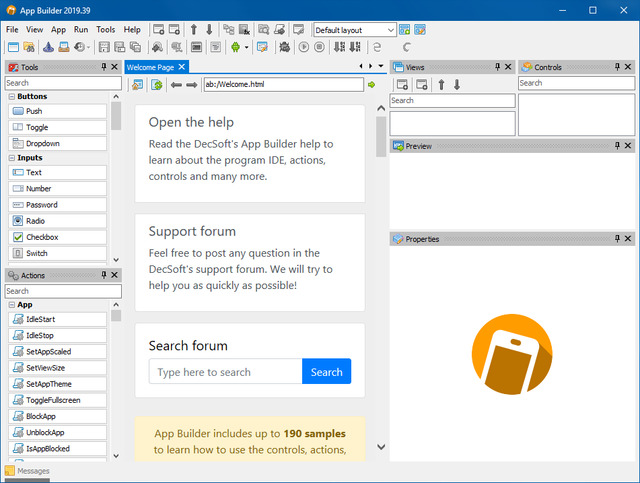Click the home icon in Welcome Page toolbar
The width and height of the screenshot is (640, 483).
(138, 85)
